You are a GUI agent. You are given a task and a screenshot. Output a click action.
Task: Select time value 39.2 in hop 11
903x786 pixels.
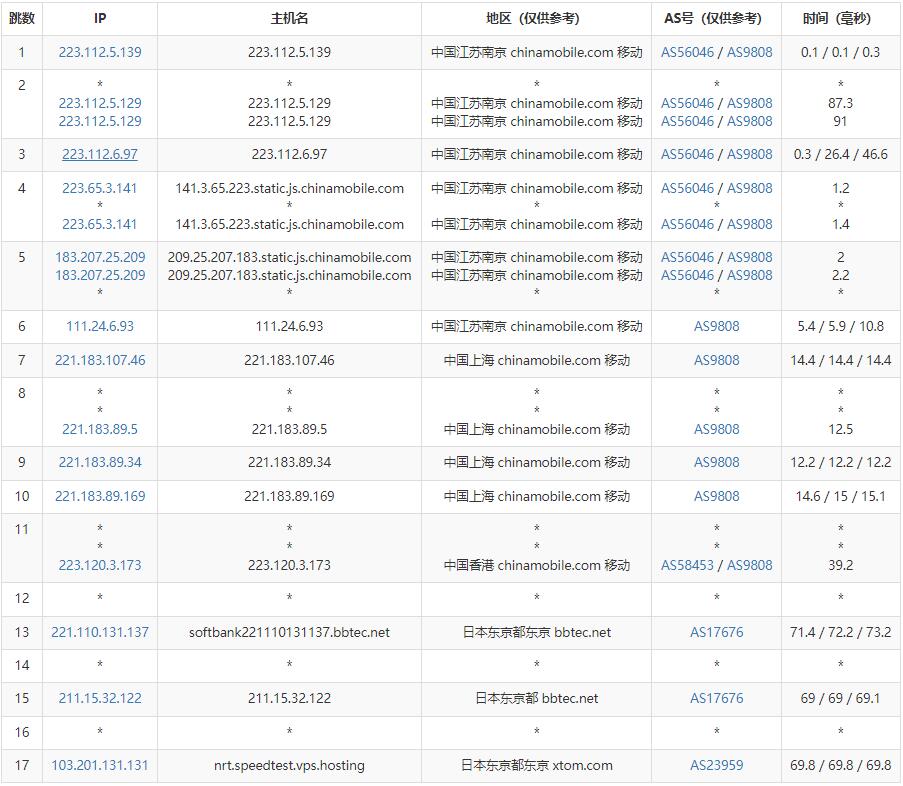840,565
